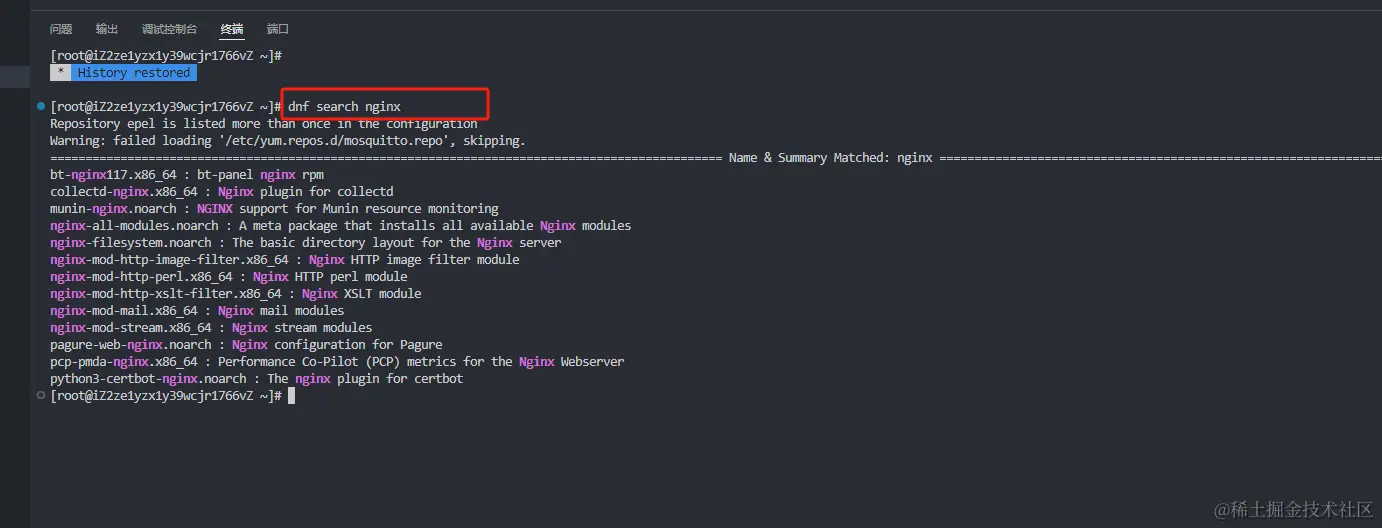Click the mosquitto.repo warning line
1382x528 pixels.
pyautogui.click(x=287, y=141)
